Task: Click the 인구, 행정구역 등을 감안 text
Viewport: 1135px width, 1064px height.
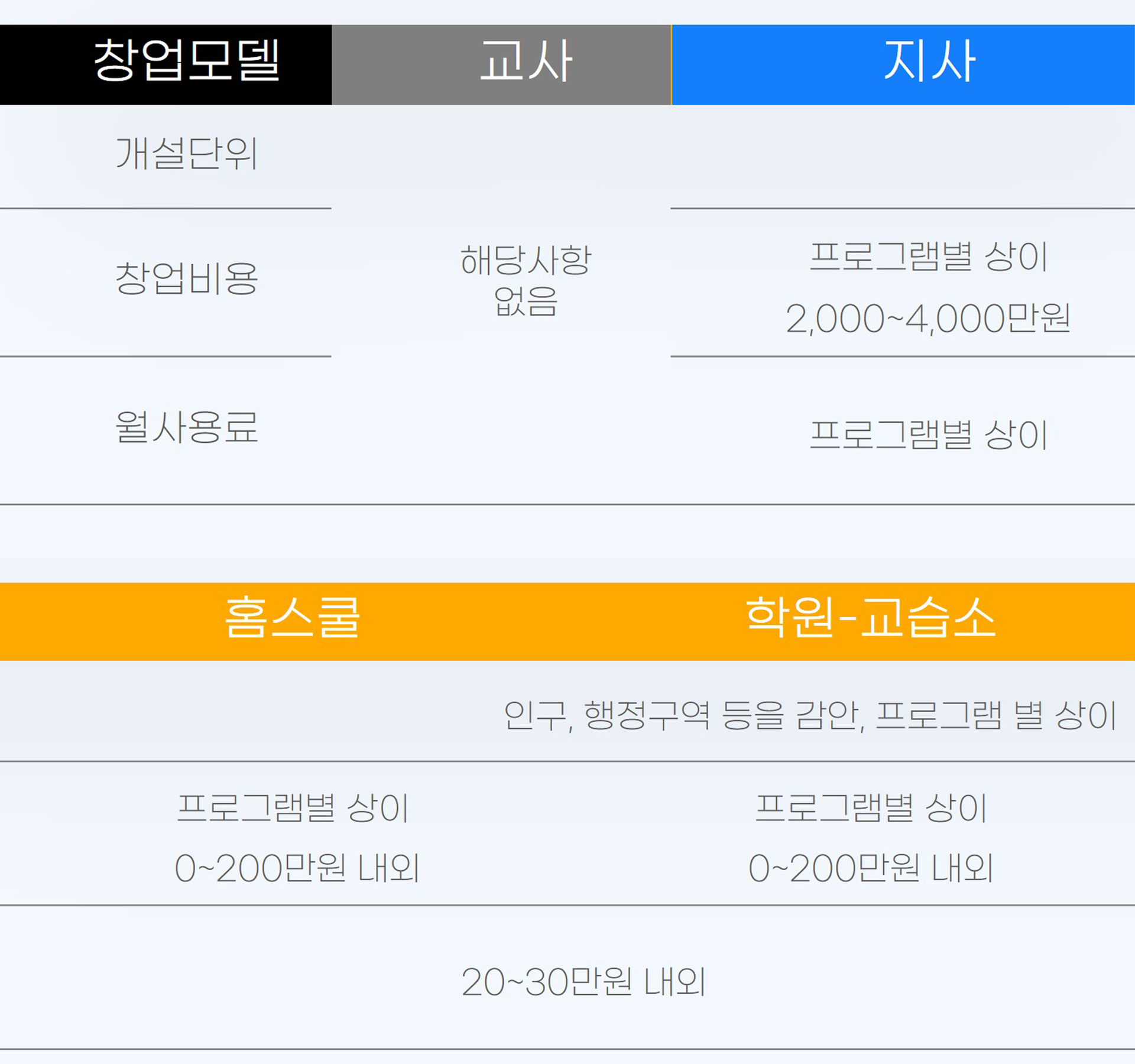Action: click(x=684, y=716)
